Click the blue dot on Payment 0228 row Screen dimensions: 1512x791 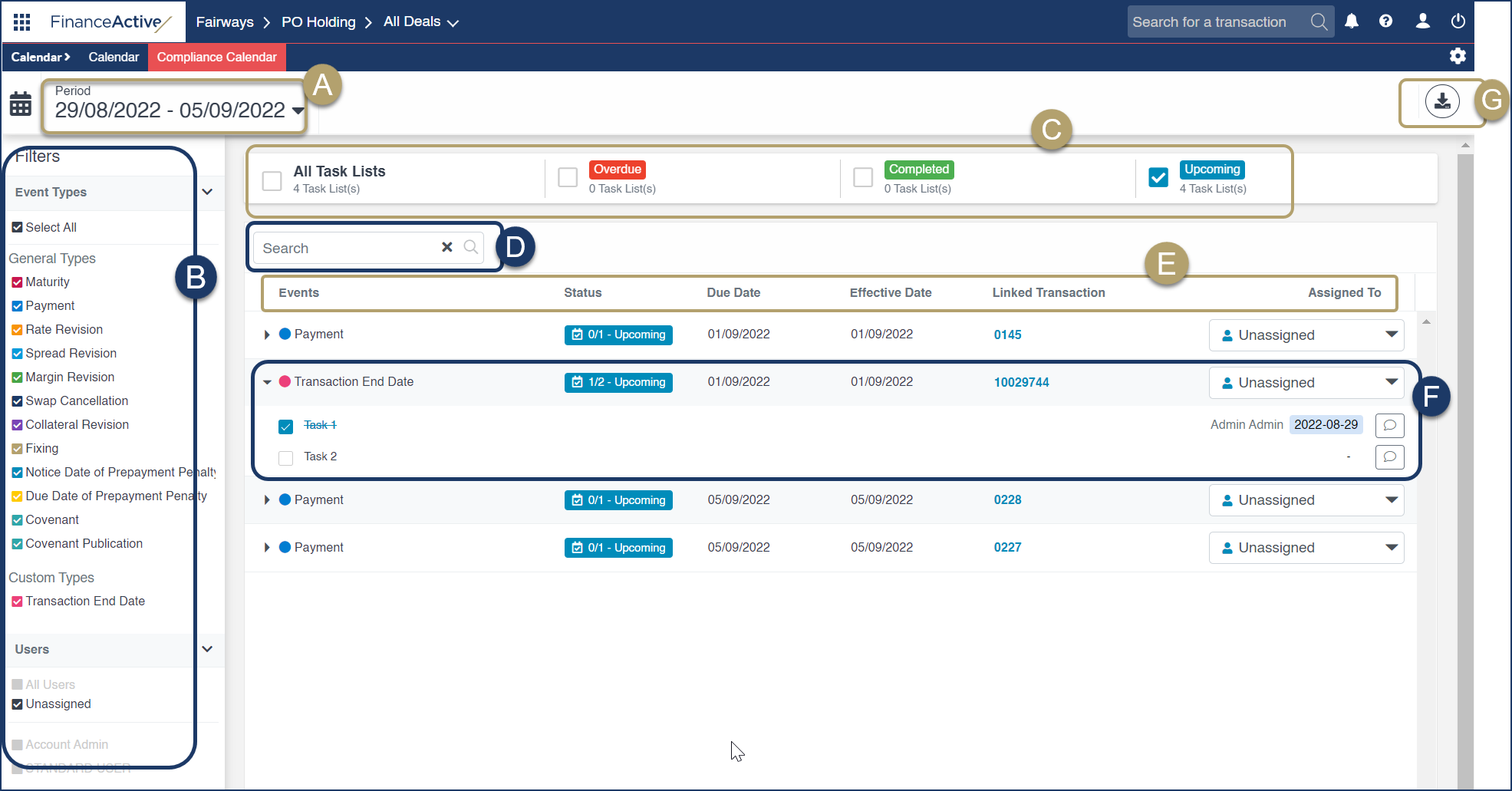click(285, 499)
